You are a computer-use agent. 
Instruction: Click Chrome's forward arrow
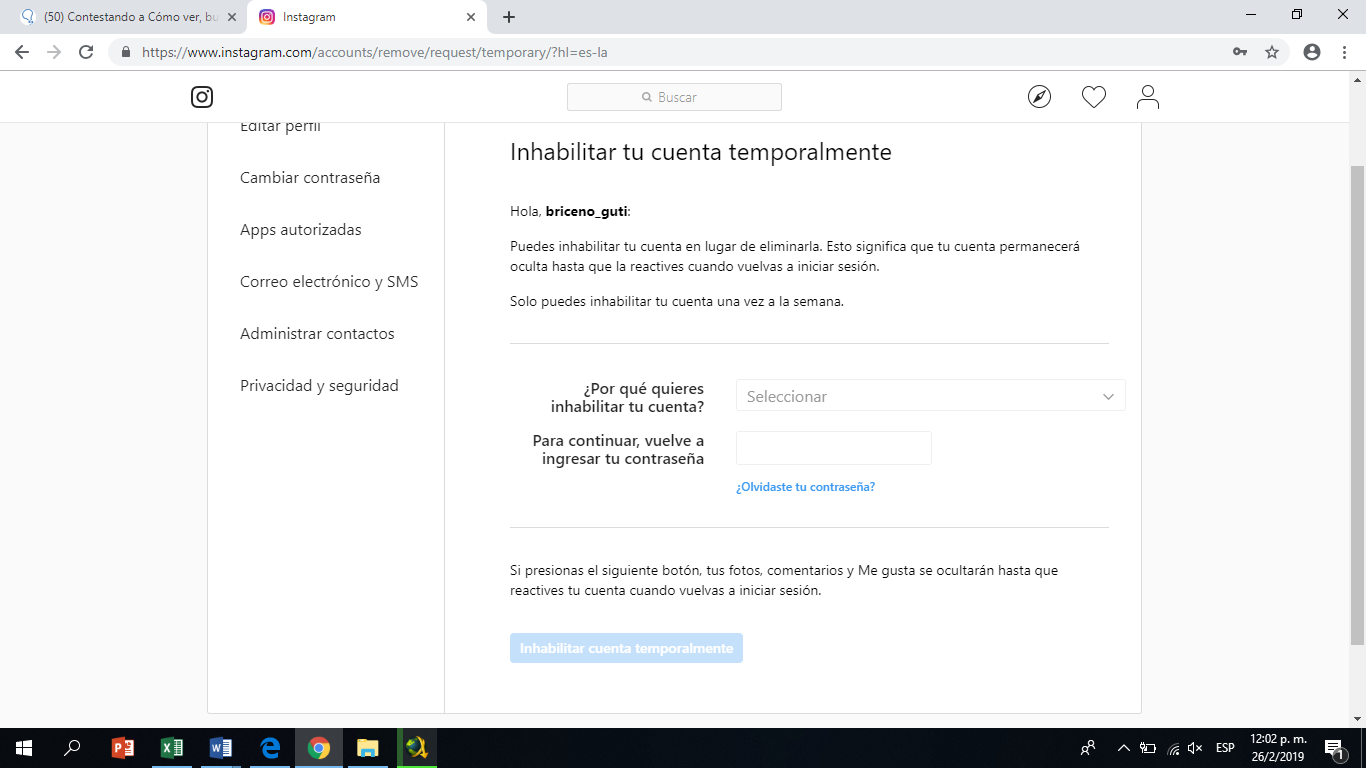click(x=54, y=52)
